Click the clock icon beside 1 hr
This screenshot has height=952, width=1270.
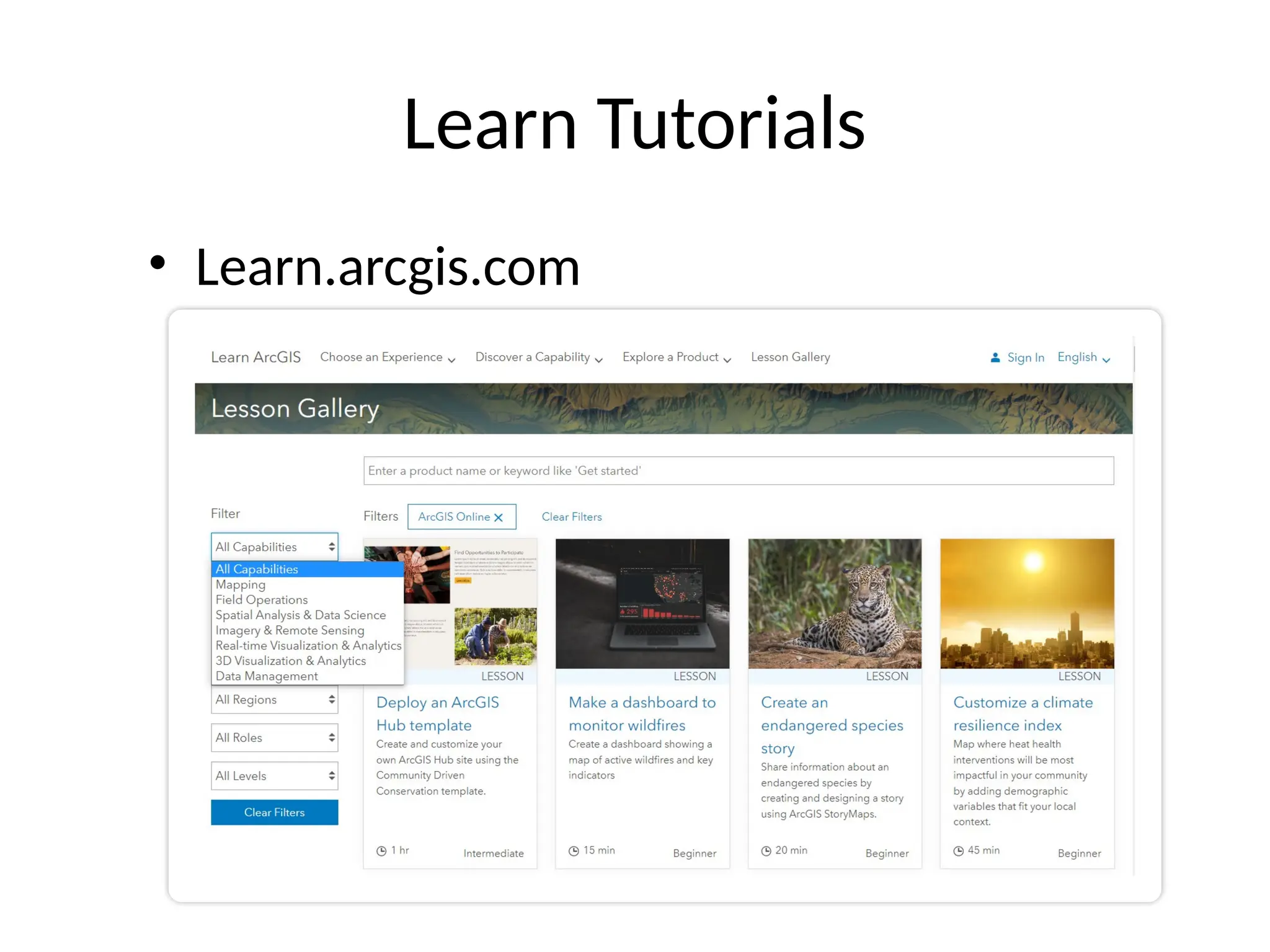click(x=381, y=851)
